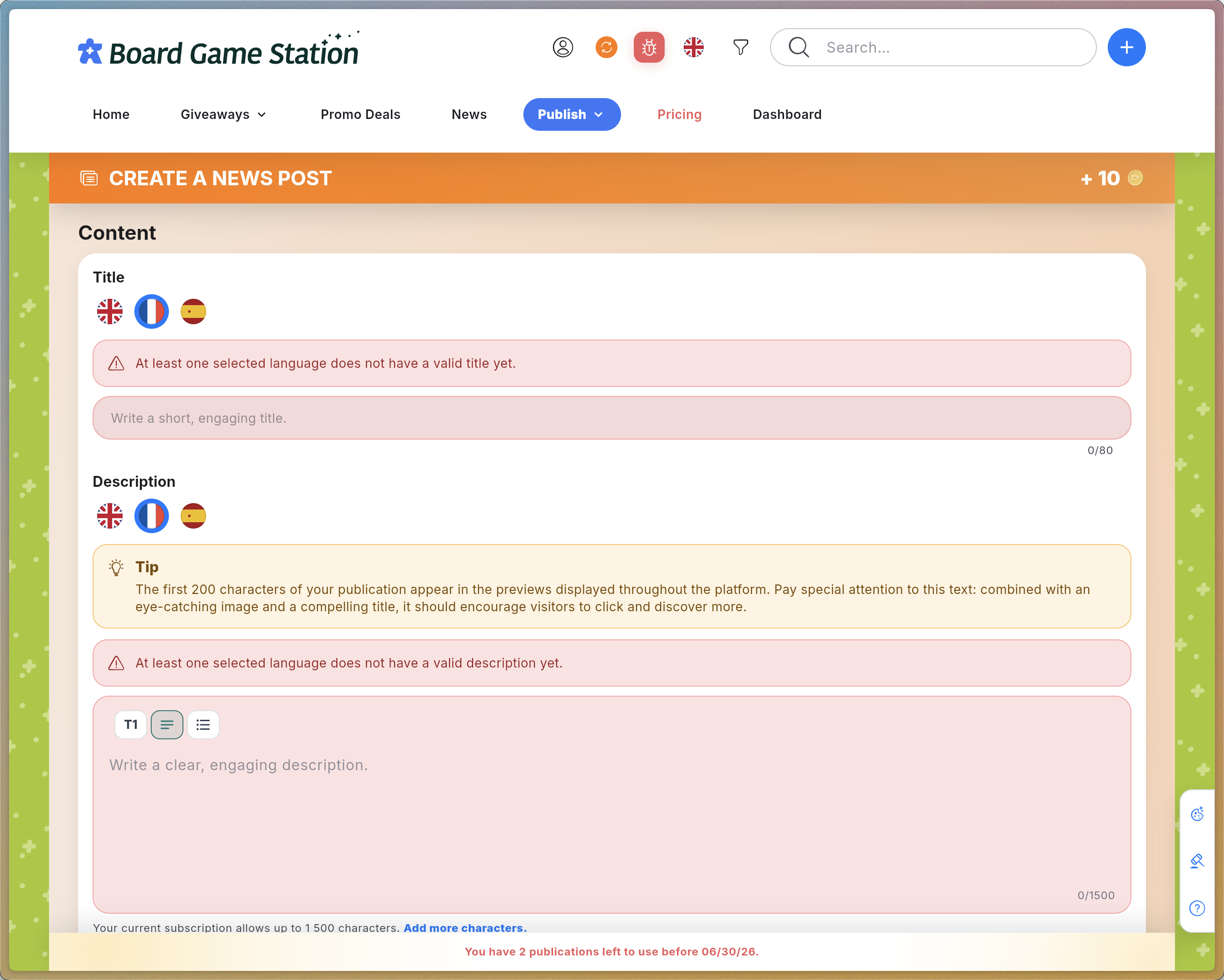Open the site language UK flag selector
1224x980 pixels.
[x=693, y=47]
